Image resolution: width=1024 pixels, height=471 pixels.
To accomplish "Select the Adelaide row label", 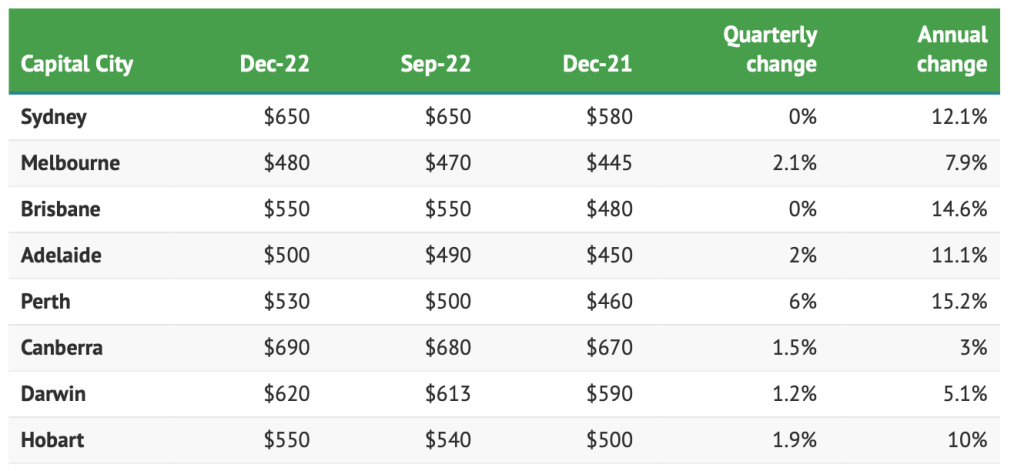I will click(61, 255).
